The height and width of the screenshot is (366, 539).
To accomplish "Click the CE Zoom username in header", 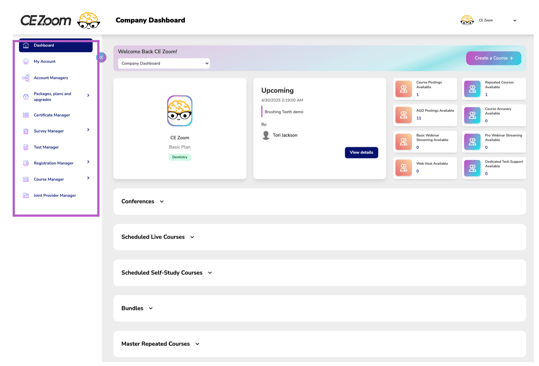I will point(486,21).
